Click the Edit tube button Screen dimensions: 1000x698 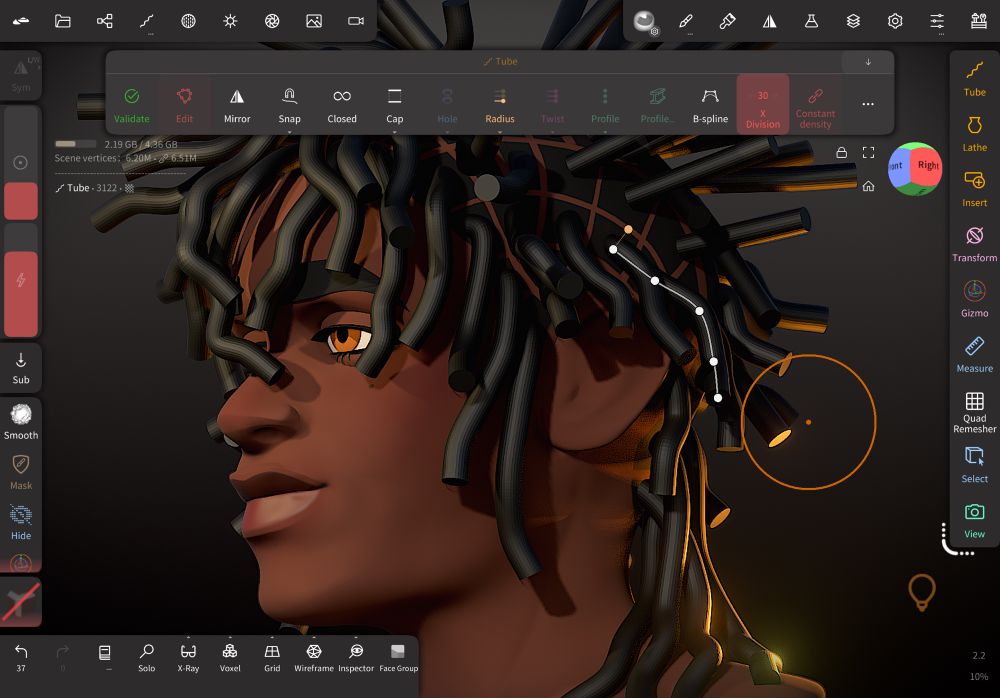click(x=184, y=105)
